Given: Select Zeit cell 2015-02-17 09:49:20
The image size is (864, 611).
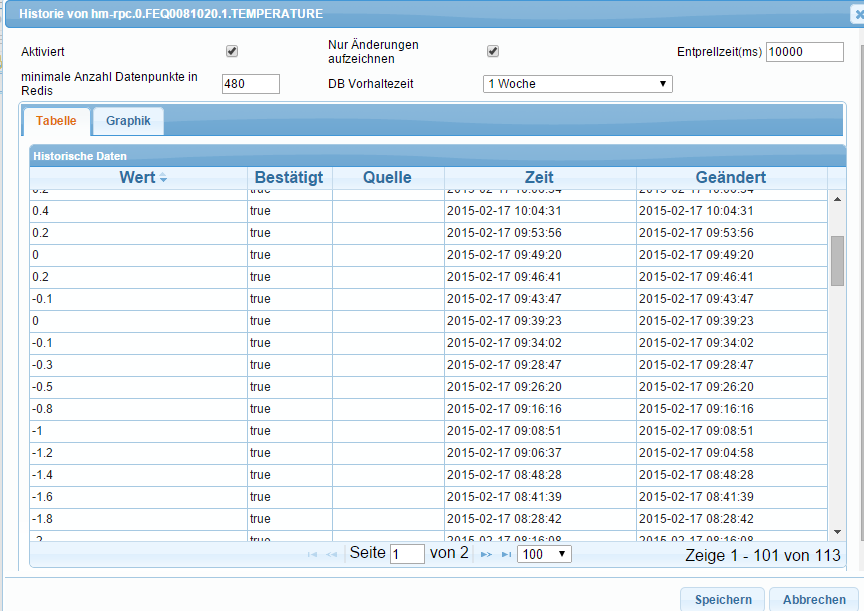Looking at the screenshot, I should [540, 255].
